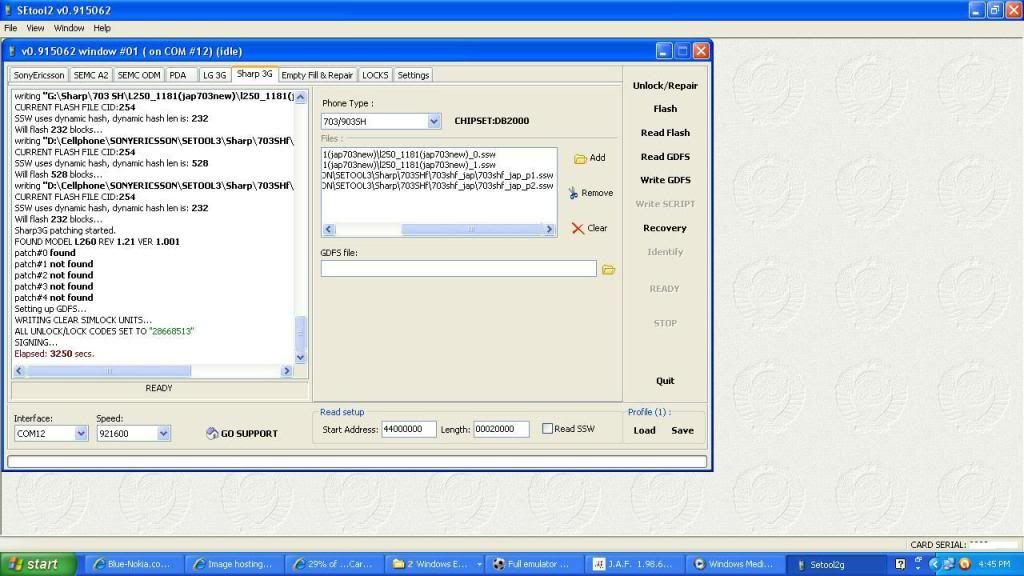Open Windows Media taskbar item
The width and height of the screenshot is (1024, 576).
(734, 564)
